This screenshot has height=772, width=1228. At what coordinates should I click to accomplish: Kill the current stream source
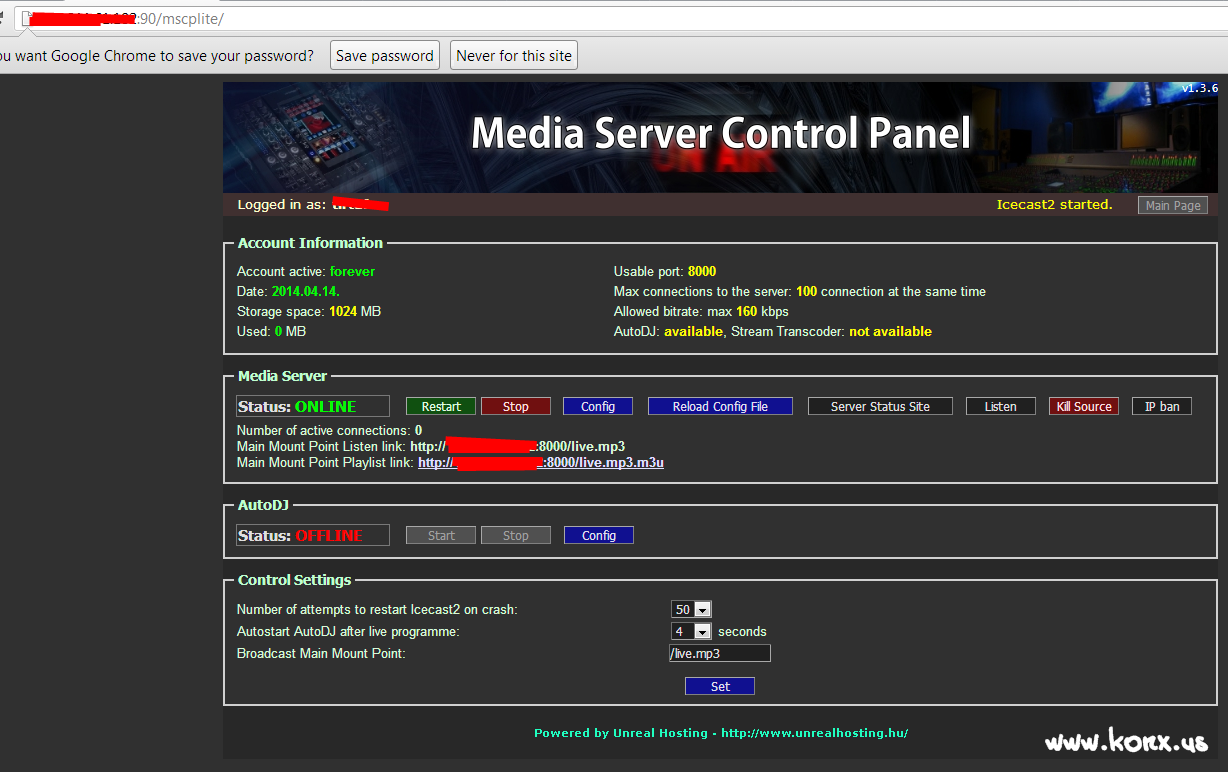pyautogui.click(x=1083, y=406)
